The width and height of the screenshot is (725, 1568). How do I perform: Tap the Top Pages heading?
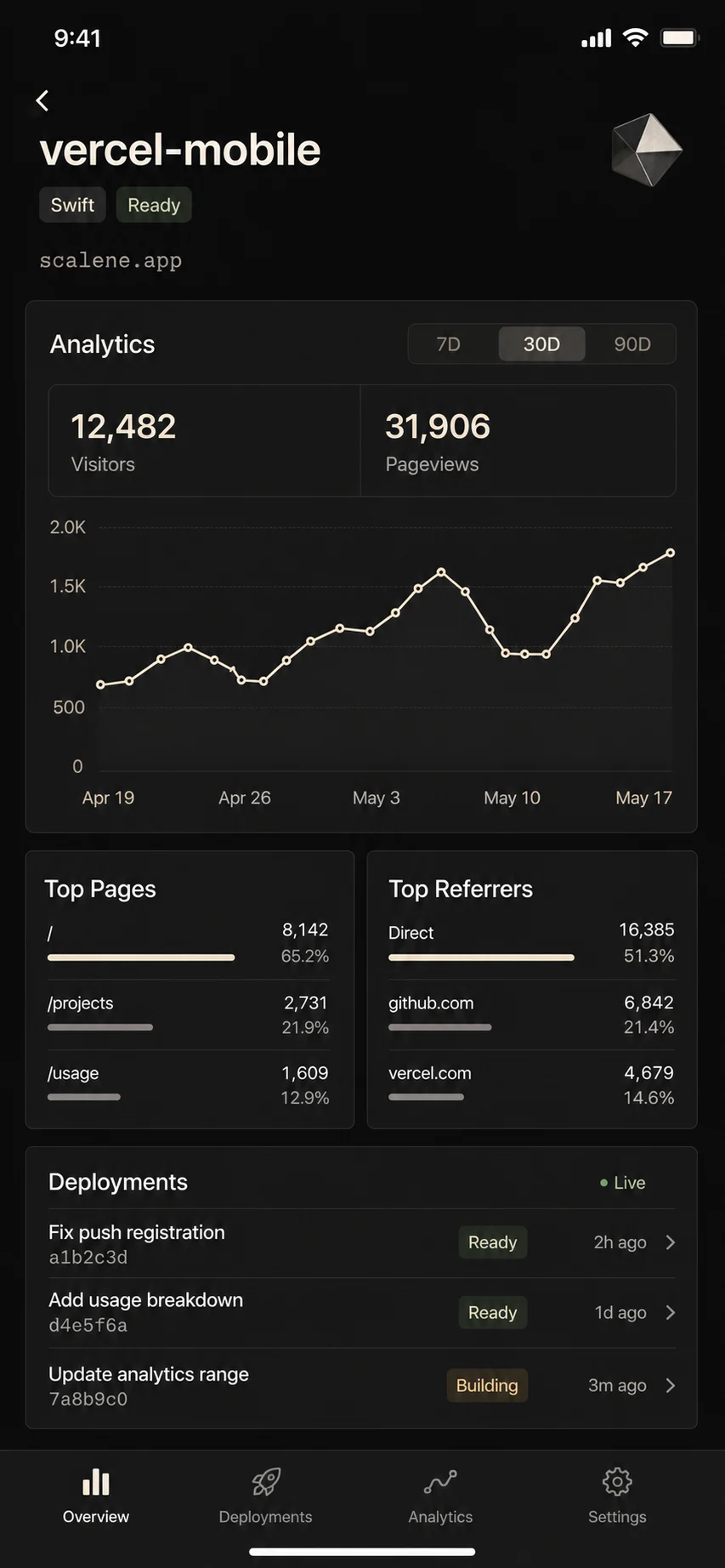click(100, 889)
